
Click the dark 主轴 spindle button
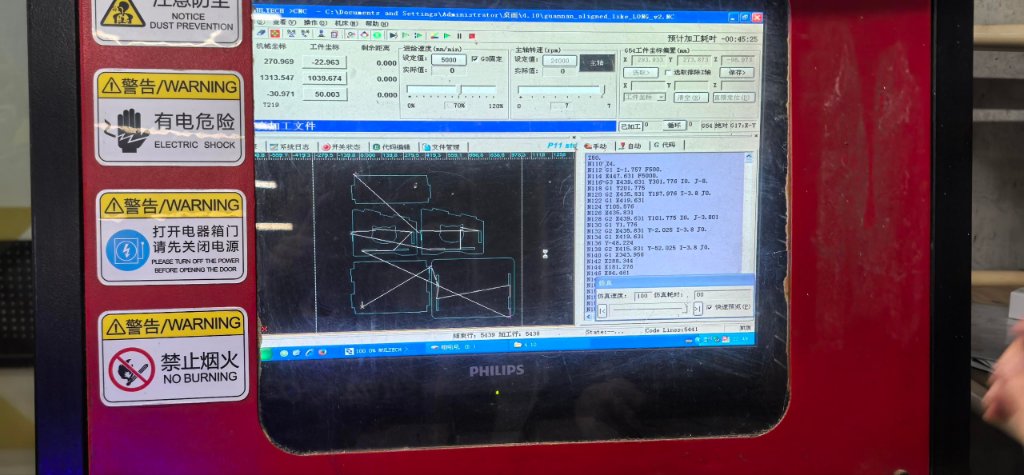(x=597, y=63)
